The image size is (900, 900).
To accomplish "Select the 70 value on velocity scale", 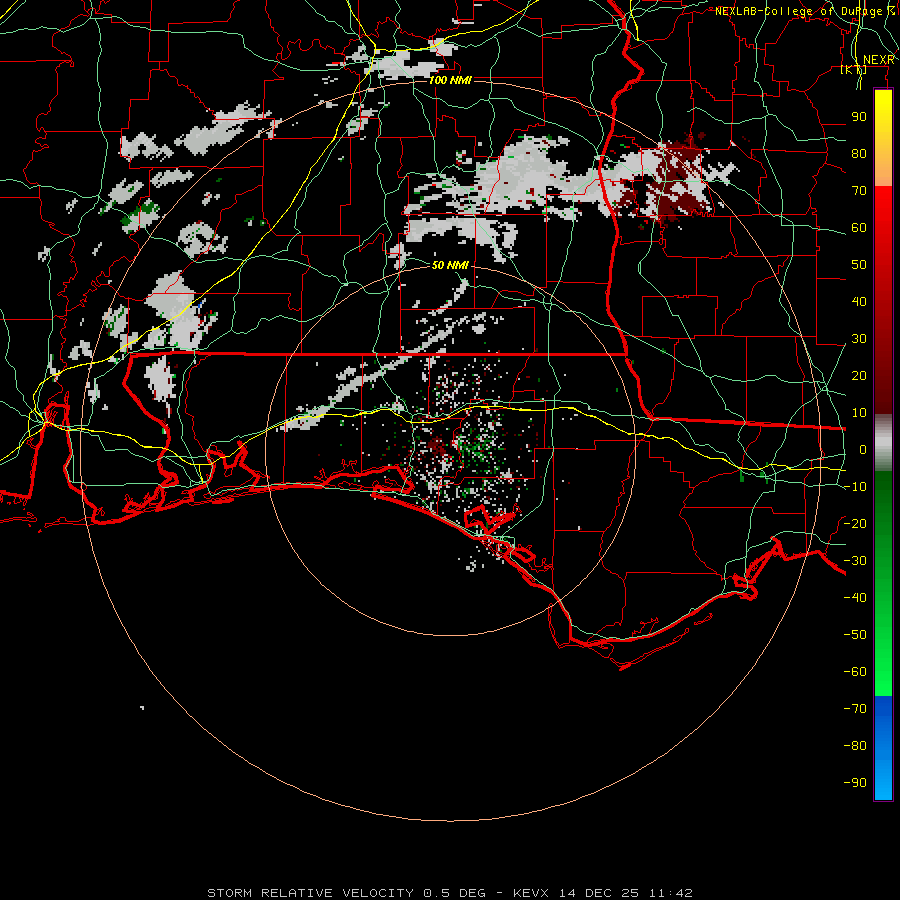I will click(x=859, y=191).
